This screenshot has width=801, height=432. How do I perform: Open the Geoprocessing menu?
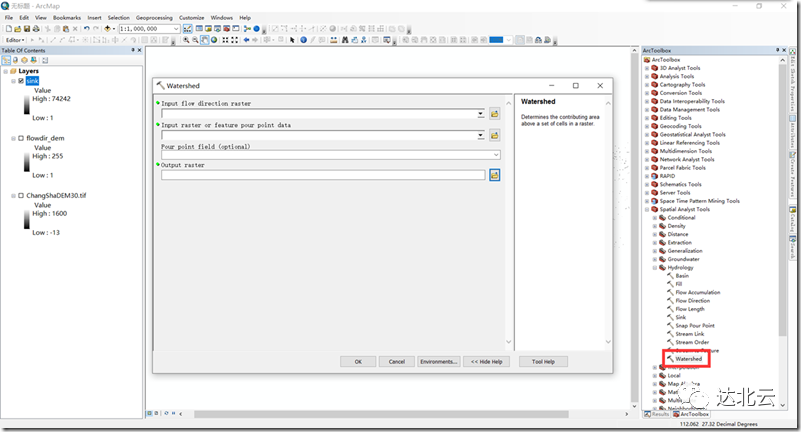coord(154,17)
